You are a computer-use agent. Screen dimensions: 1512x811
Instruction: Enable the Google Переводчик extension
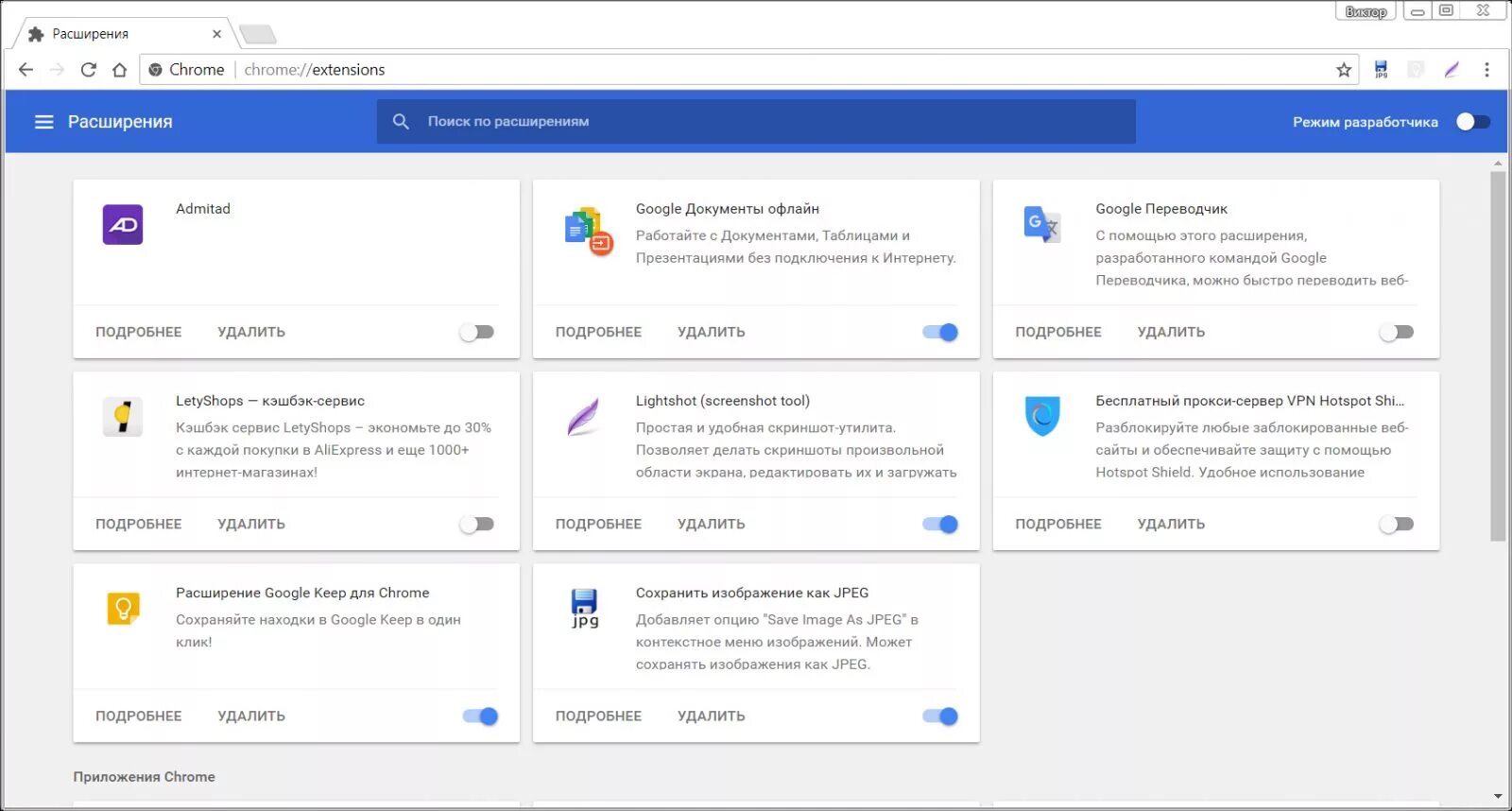click(1397, 332)
